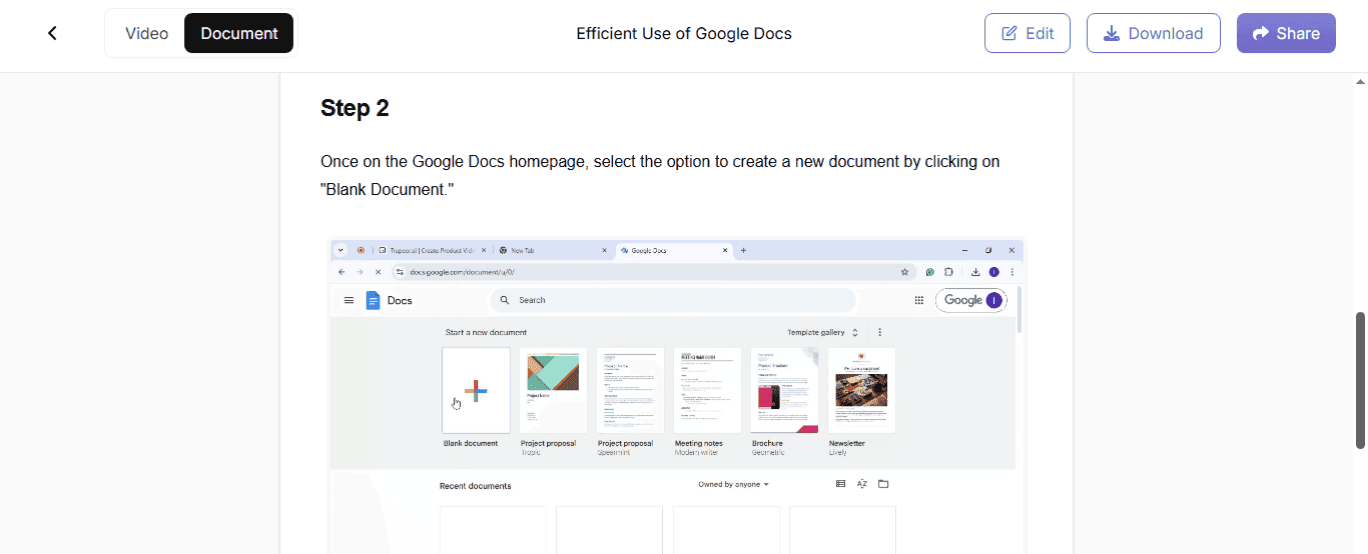
Task: Expand the Template gallery toggle
Action: coord(855,332)
